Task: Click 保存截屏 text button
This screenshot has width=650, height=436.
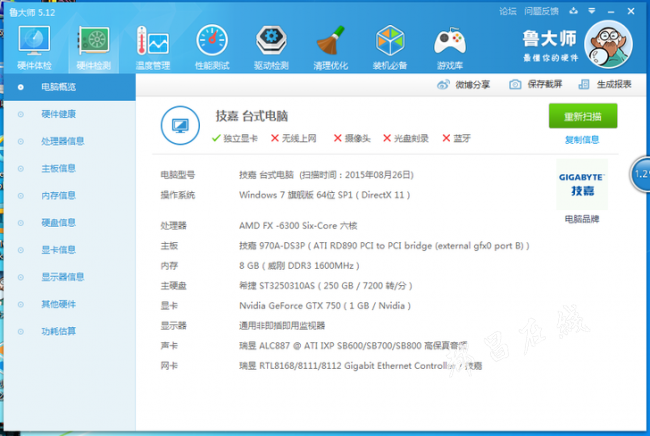Action: [545, 85]
